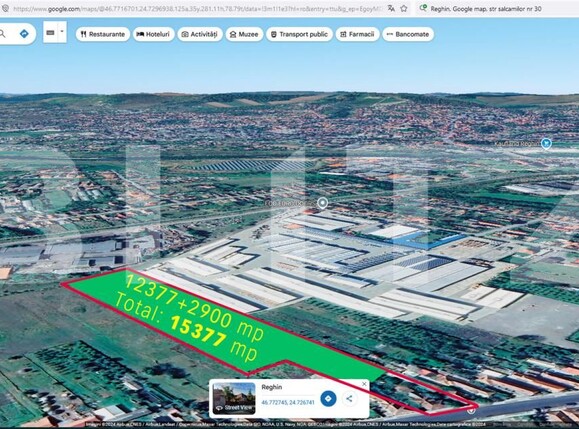579x429 pixels.
Task: Show Activități on the map
Action: coord(199,34)
